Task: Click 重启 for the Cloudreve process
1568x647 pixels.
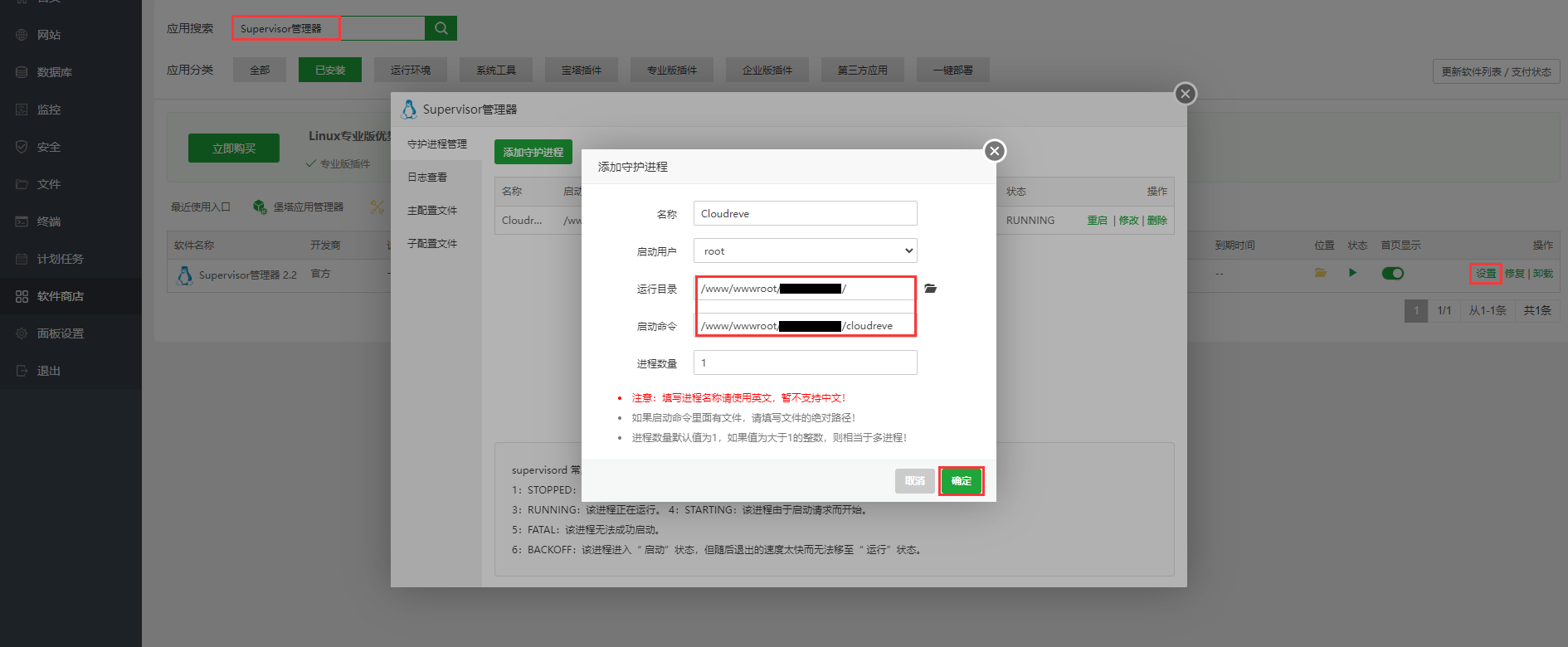Action: (1097, 221)
